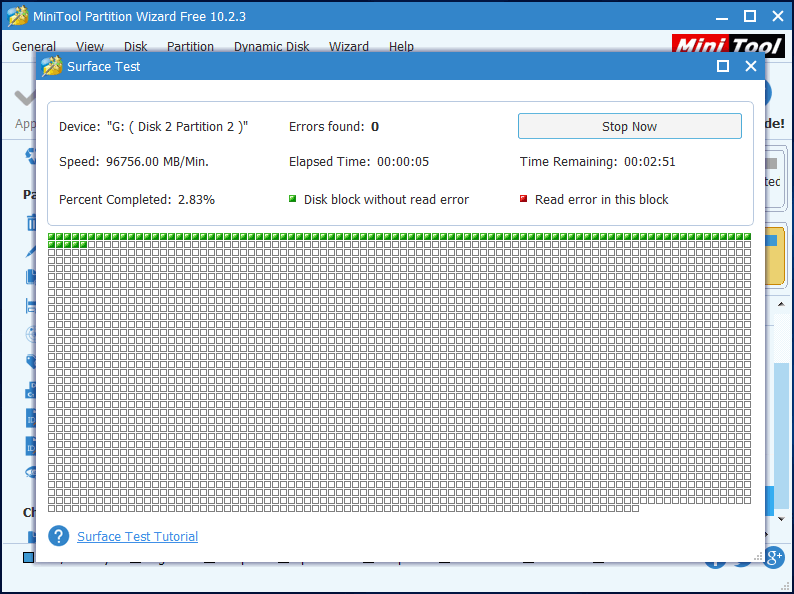The image size is (794, 594).
Task: Click the MiniTool logo in the main window
Action: (x=728, y=46)
